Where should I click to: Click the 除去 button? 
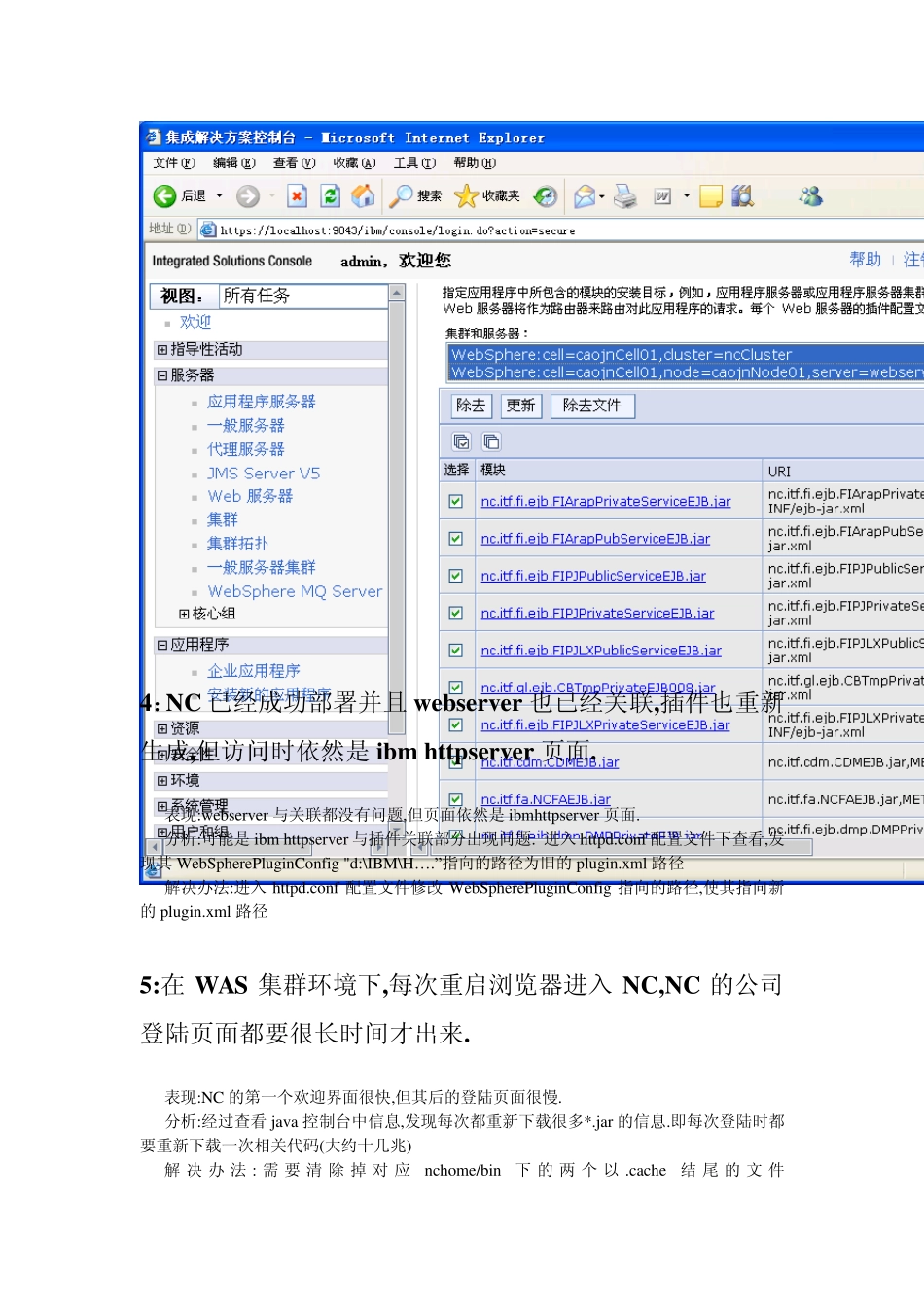pos(471,406)
